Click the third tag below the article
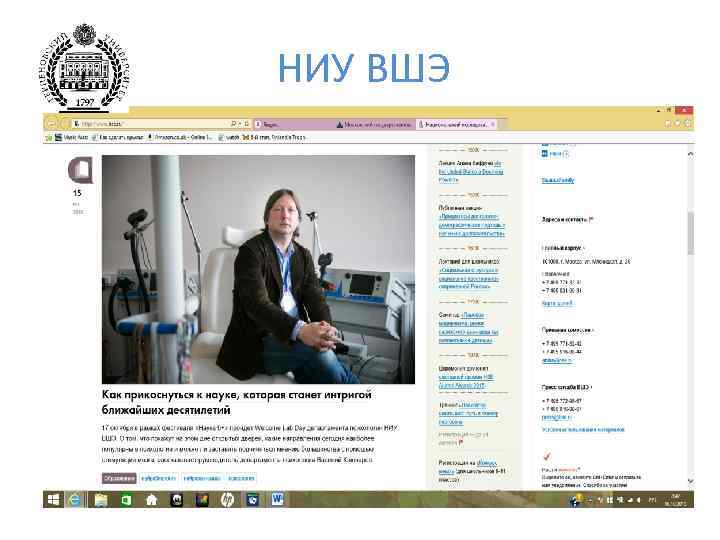This screenshot has width=720, height=540. coord(202,478)
